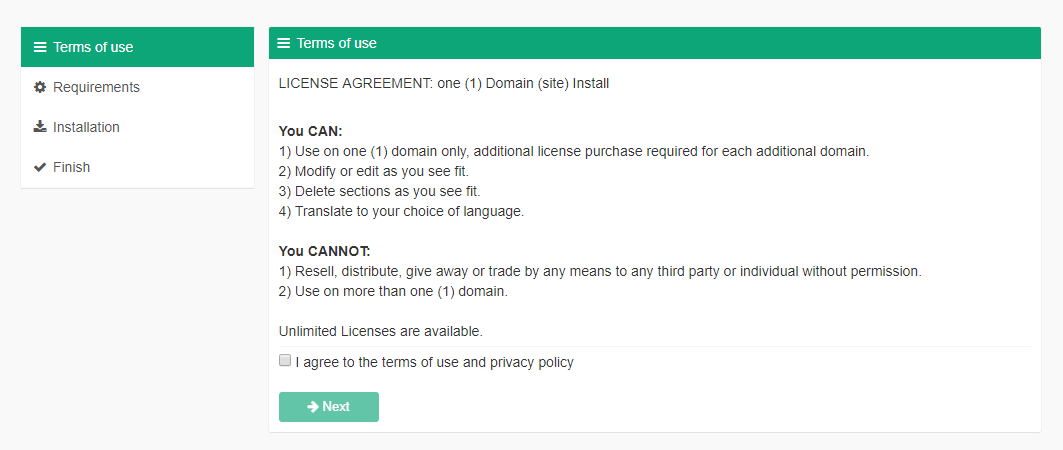This screenshot has height=450, width=1063.
Task: Go to the Installation step
Action: coord(138,127)
